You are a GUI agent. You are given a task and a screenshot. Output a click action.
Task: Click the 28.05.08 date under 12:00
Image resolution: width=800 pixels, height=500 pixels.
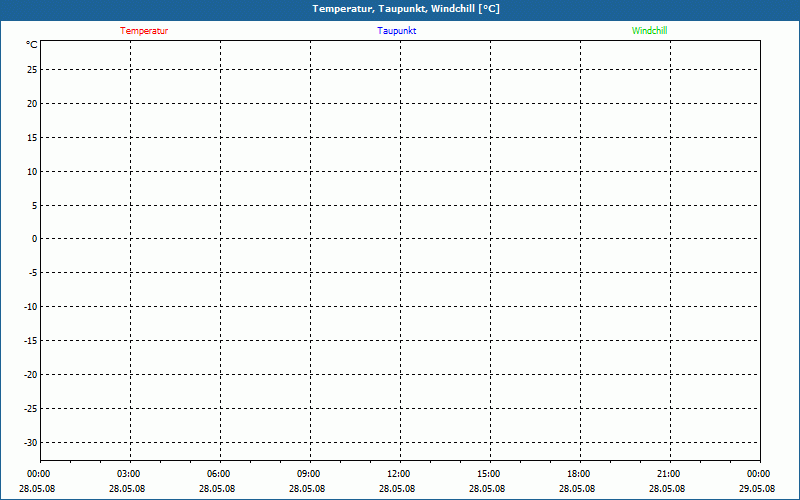click(x=396, y=489)
